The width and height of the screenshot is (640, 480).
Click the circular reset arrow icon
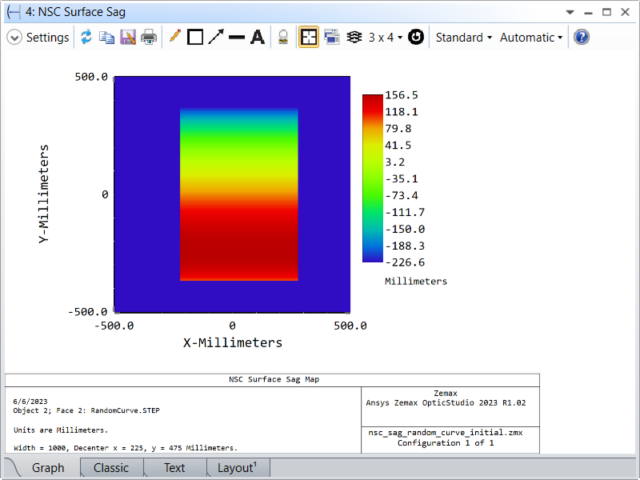pyautogui.click(x=416, y=37)
